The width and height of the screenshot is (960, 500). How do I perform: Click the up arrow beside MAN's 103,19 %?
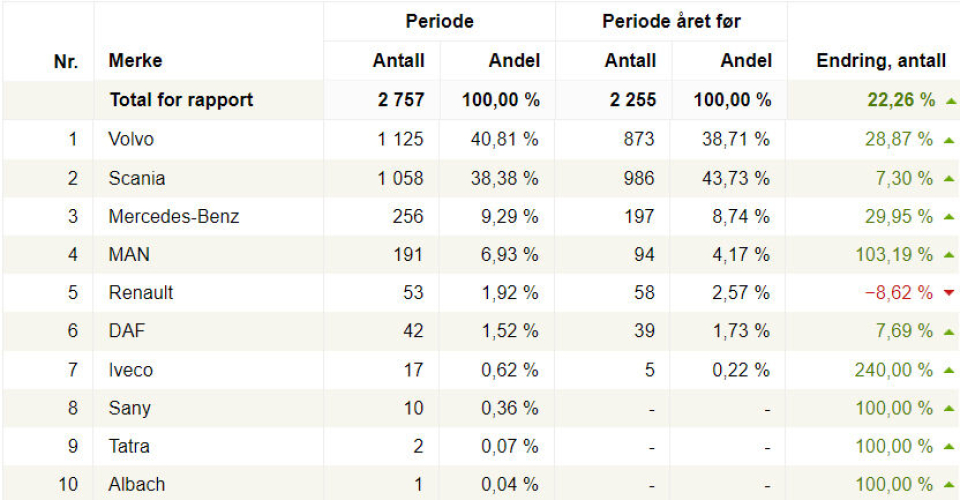(949, 255)
